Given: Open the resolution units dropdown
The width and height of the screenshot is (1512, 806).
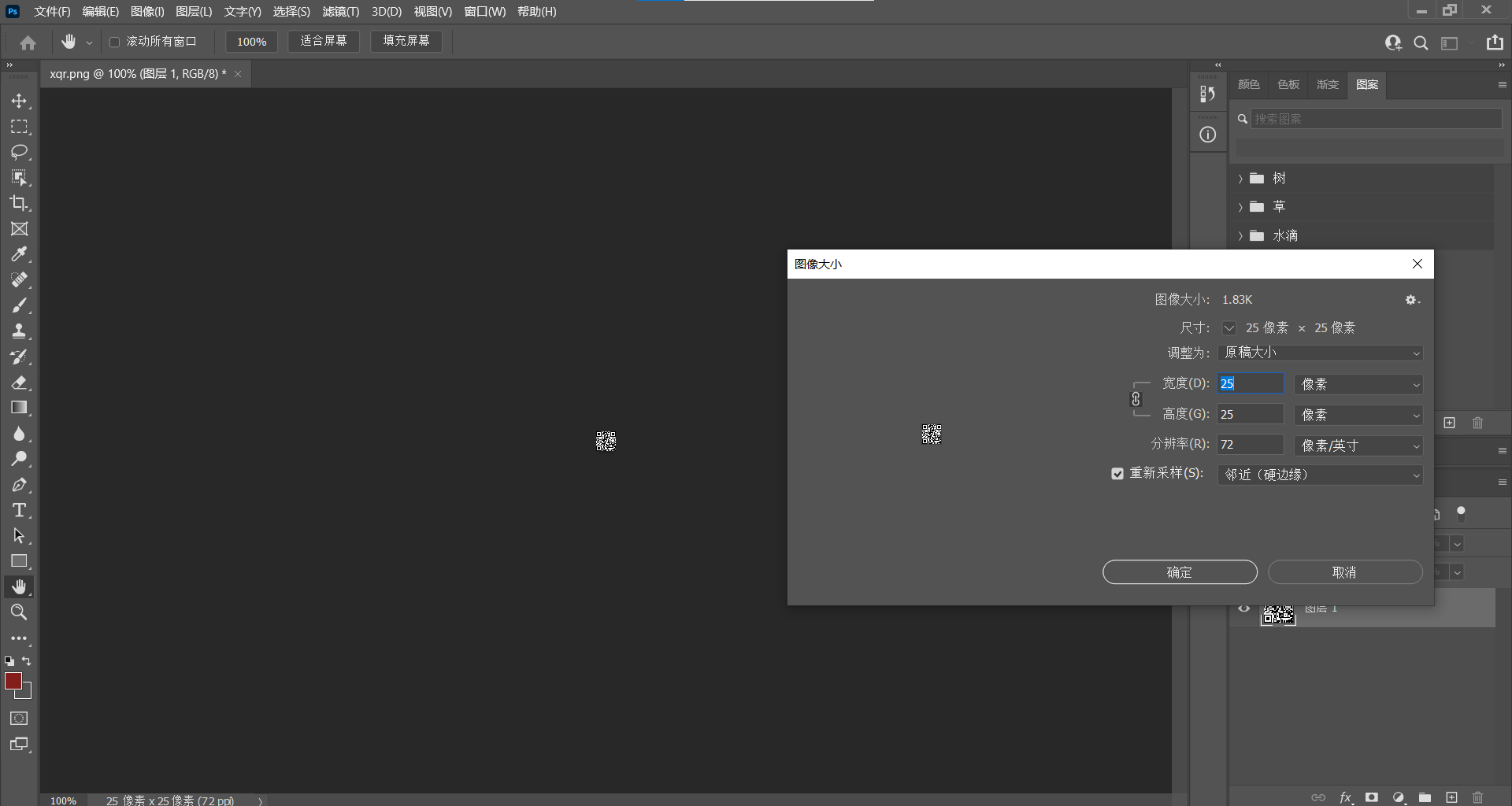Looking at the screenshot, I should tap(1358, 446).
